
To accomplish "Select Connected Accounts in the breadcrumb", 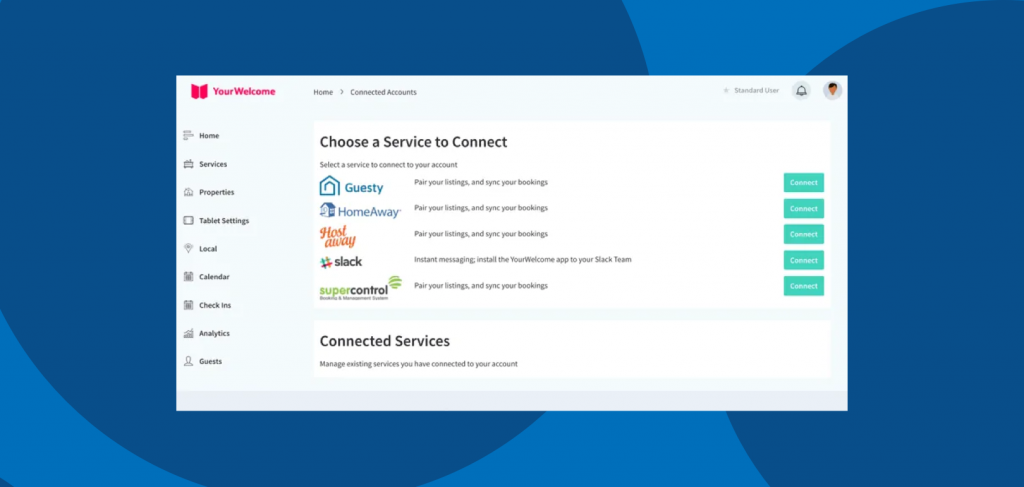I will pos(383,92).
